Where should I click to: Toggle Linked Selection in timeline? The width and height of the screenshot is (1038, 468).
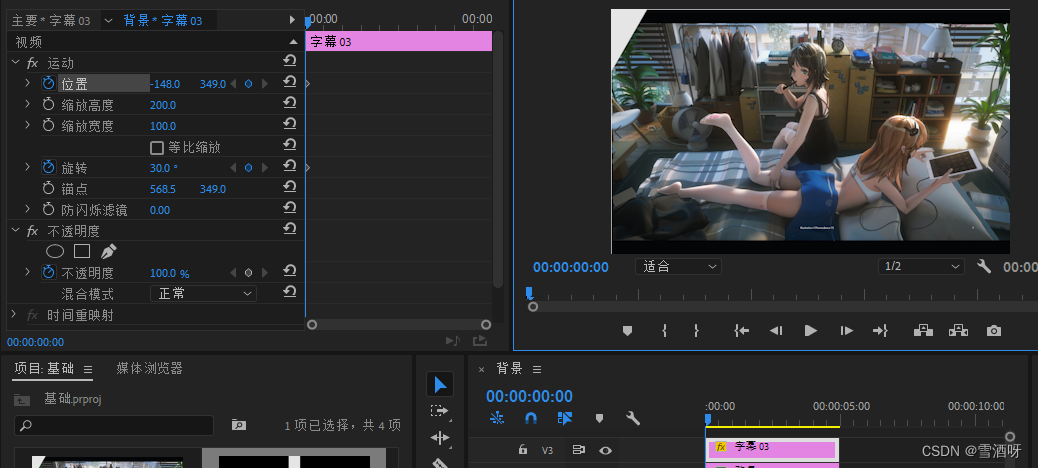(564, 418)
